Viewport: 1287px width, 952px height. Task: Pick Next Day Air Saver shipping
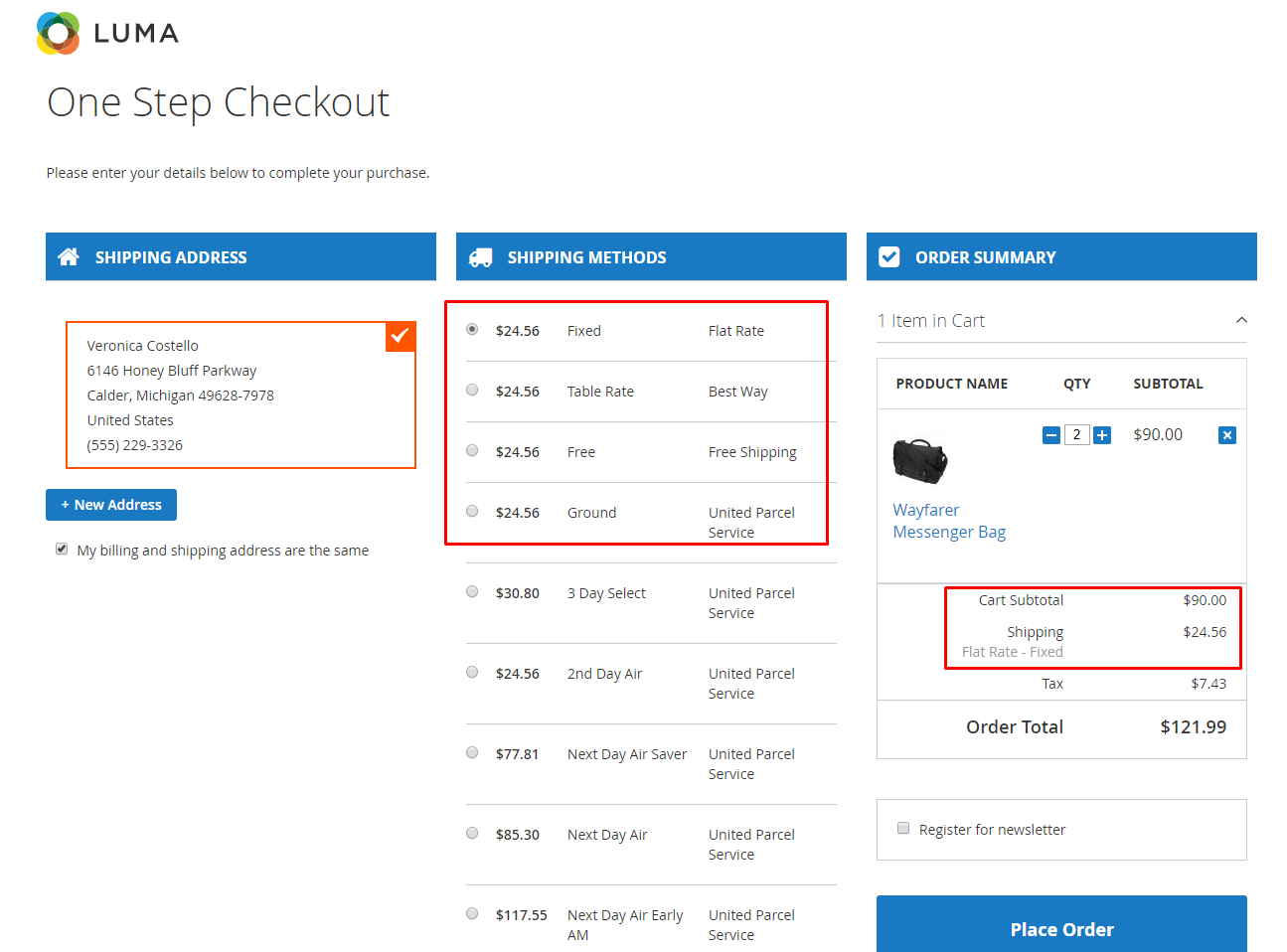[472, 753]
